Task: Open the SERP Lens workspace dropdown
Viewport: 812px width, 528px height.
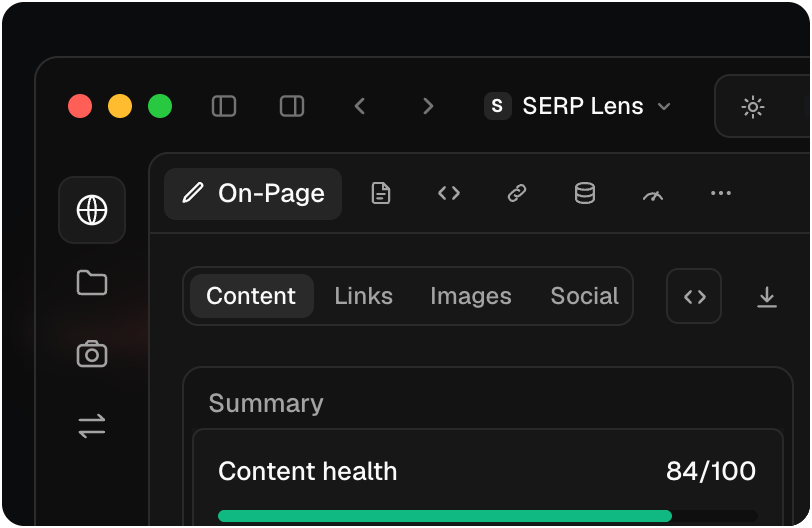Action: 577,106
